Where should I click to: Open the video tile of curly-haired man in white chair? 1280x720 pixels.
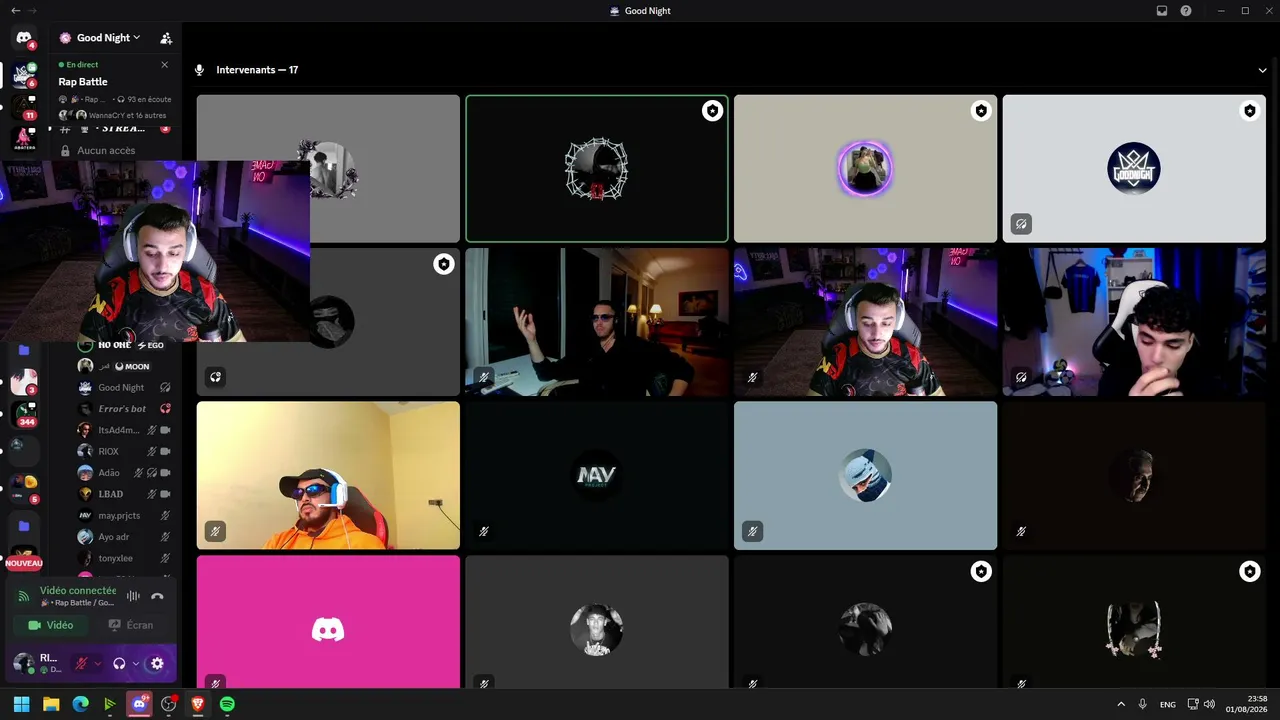(x=1134, y=322)
